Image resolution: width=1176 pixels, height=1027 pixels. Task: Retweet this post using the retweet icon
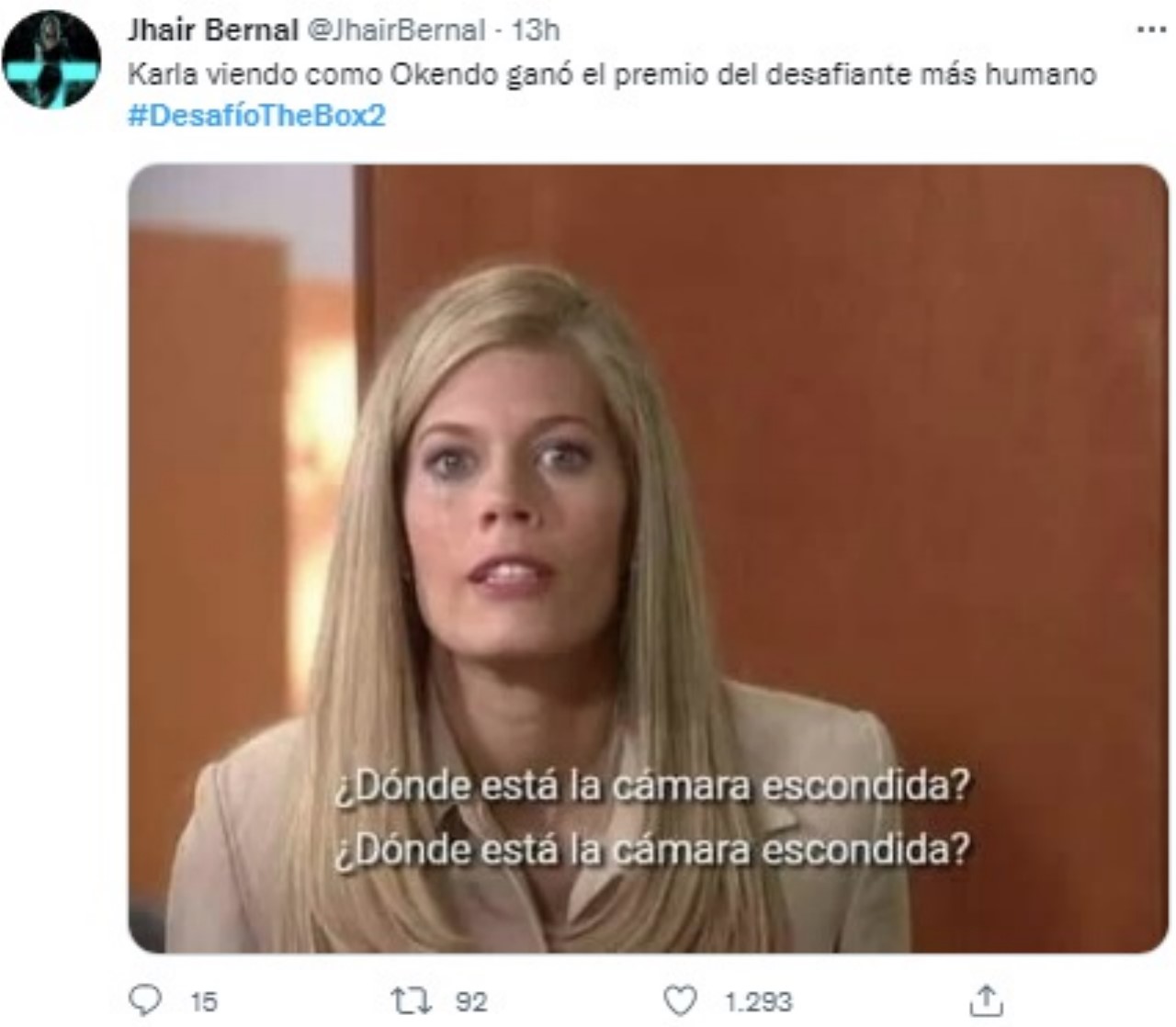411,1000
